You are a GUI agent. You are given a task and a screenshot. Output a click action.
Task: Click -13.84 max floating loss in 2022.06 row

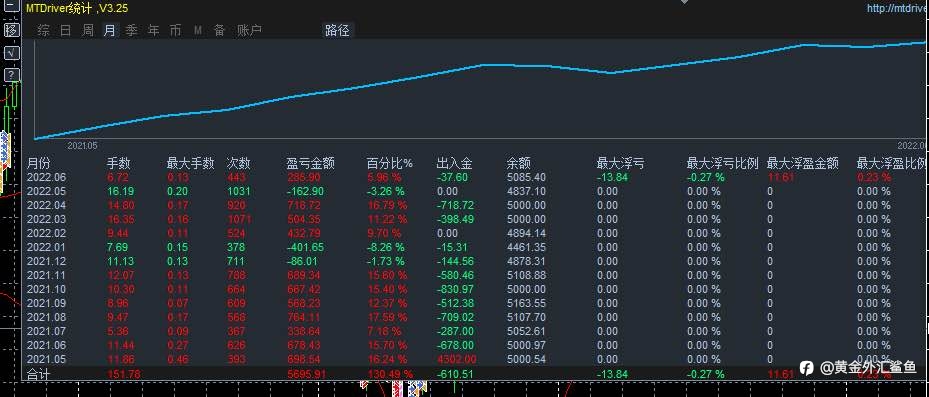612,177
